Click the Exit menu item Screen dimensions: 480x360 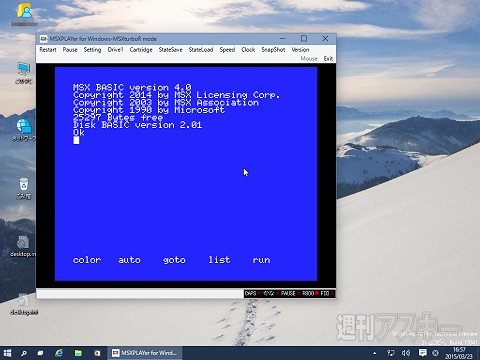click(x=328, y=59)
